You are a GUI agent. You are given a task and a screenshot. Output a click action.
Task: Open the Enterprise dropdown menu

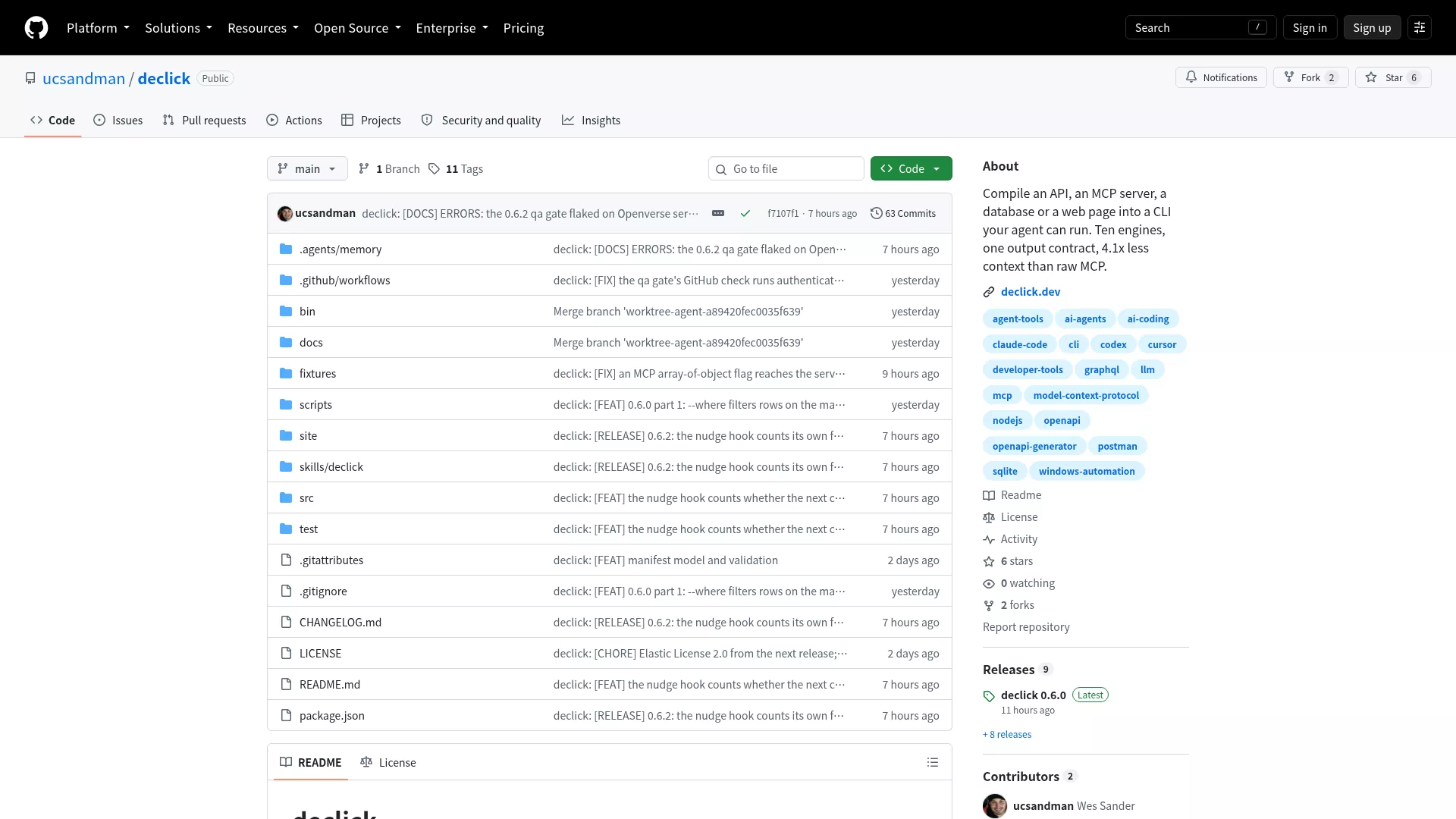452,28
